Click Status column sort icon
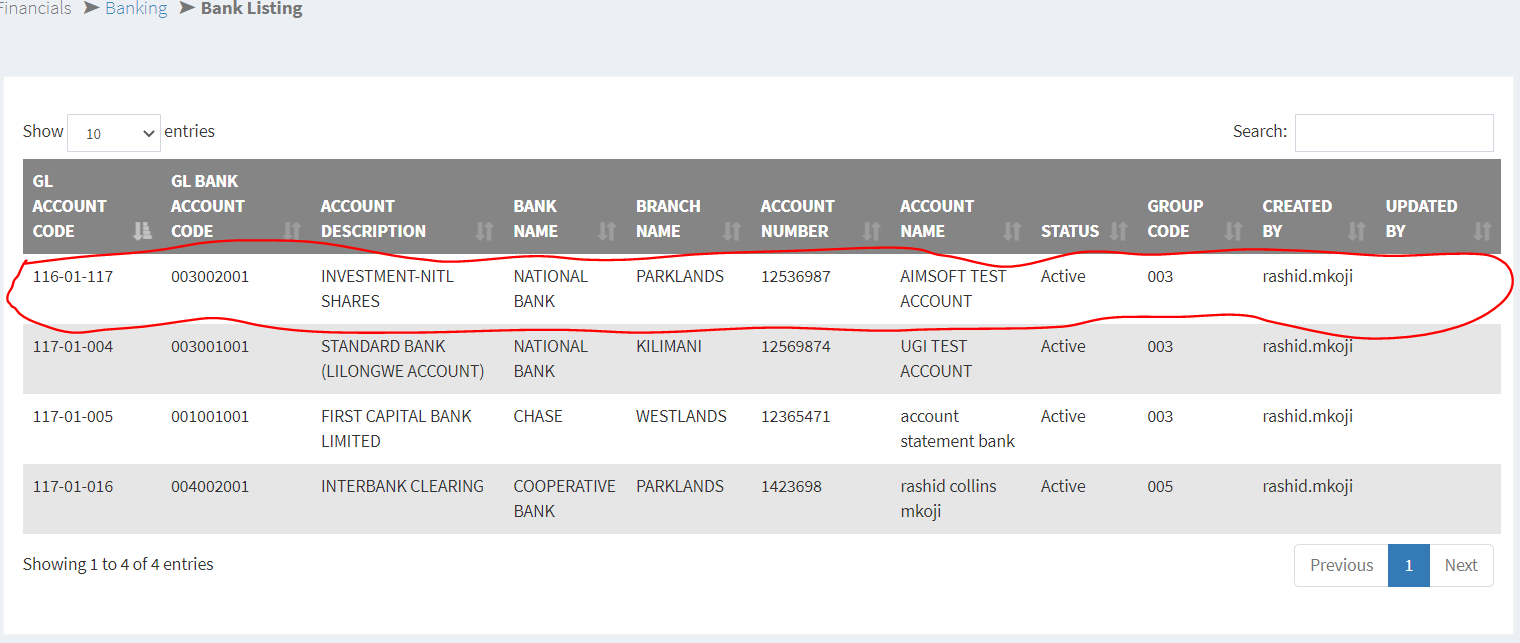Screen dimensions: 1520x643 [x=1118, y=231]
